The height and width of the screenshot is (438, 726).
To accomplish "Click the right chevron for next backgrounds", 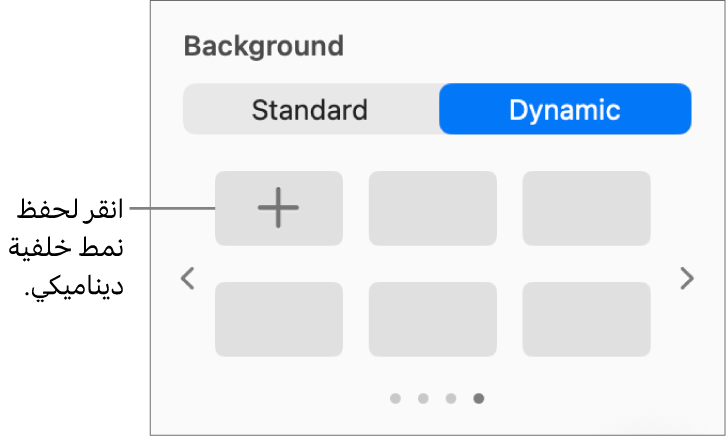I will [687, 279].
